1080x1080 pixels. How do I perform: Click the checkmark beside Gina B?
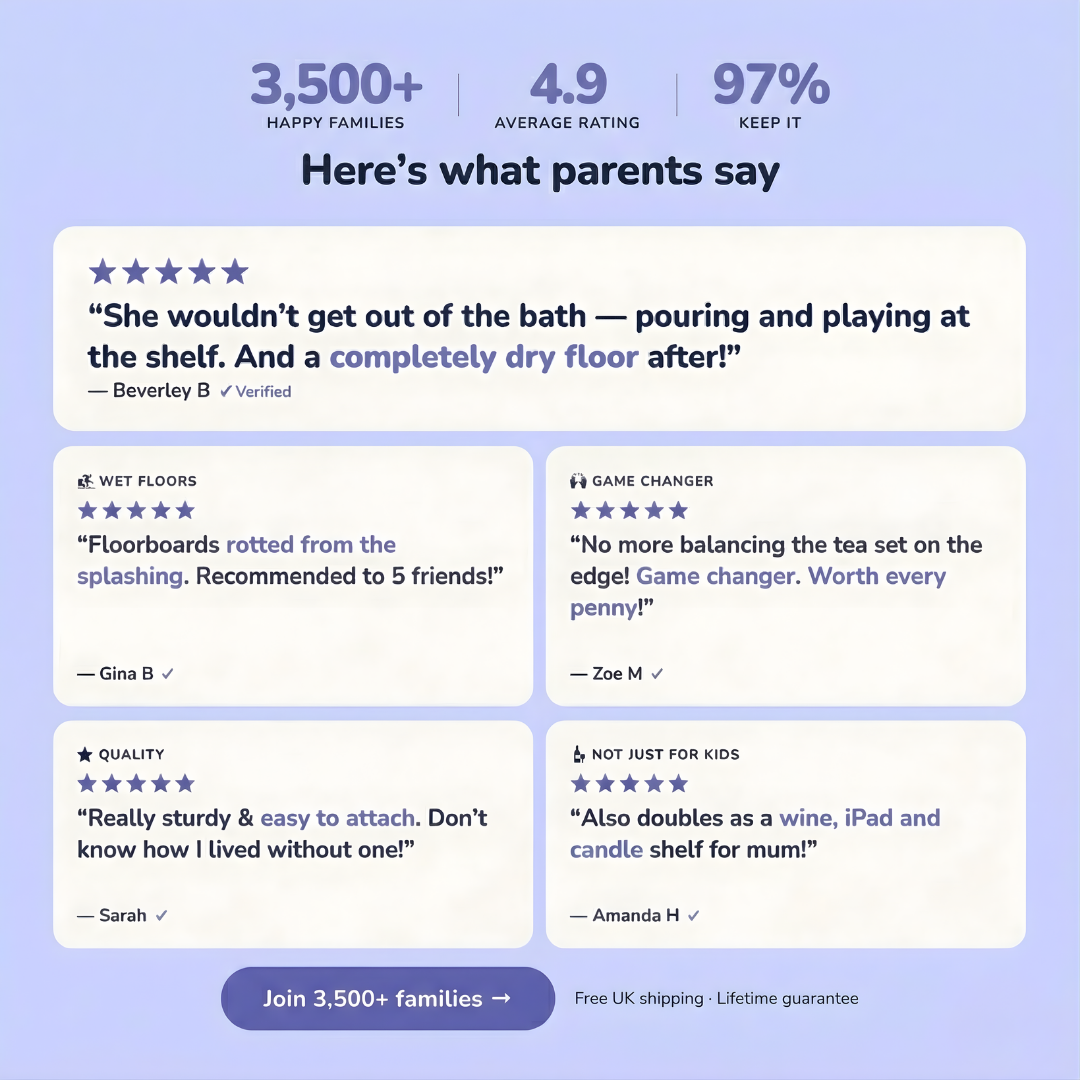[x=168, y=674]
